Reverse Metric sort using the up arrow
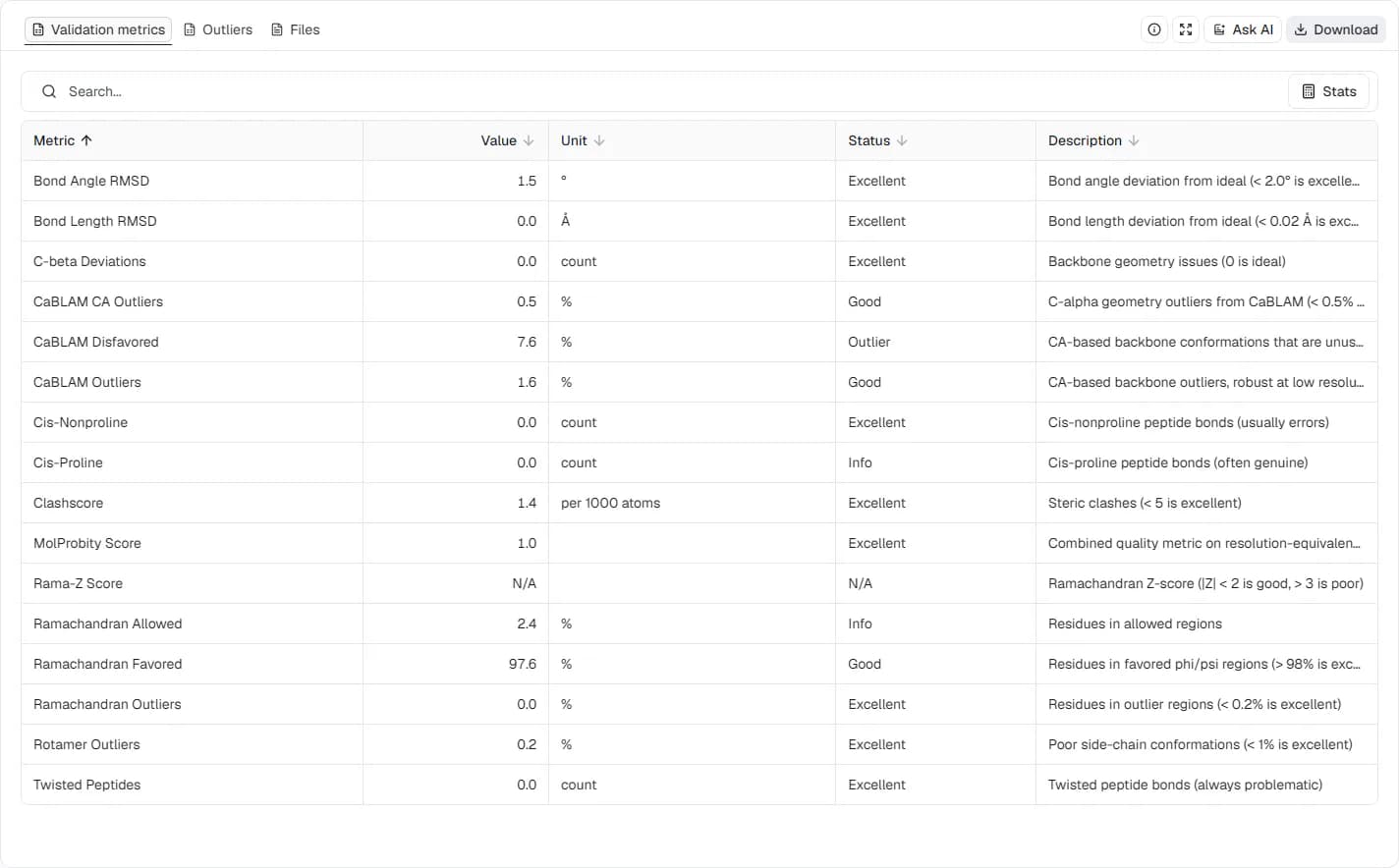Viewport: 1399px width, 868px height. 86,140
